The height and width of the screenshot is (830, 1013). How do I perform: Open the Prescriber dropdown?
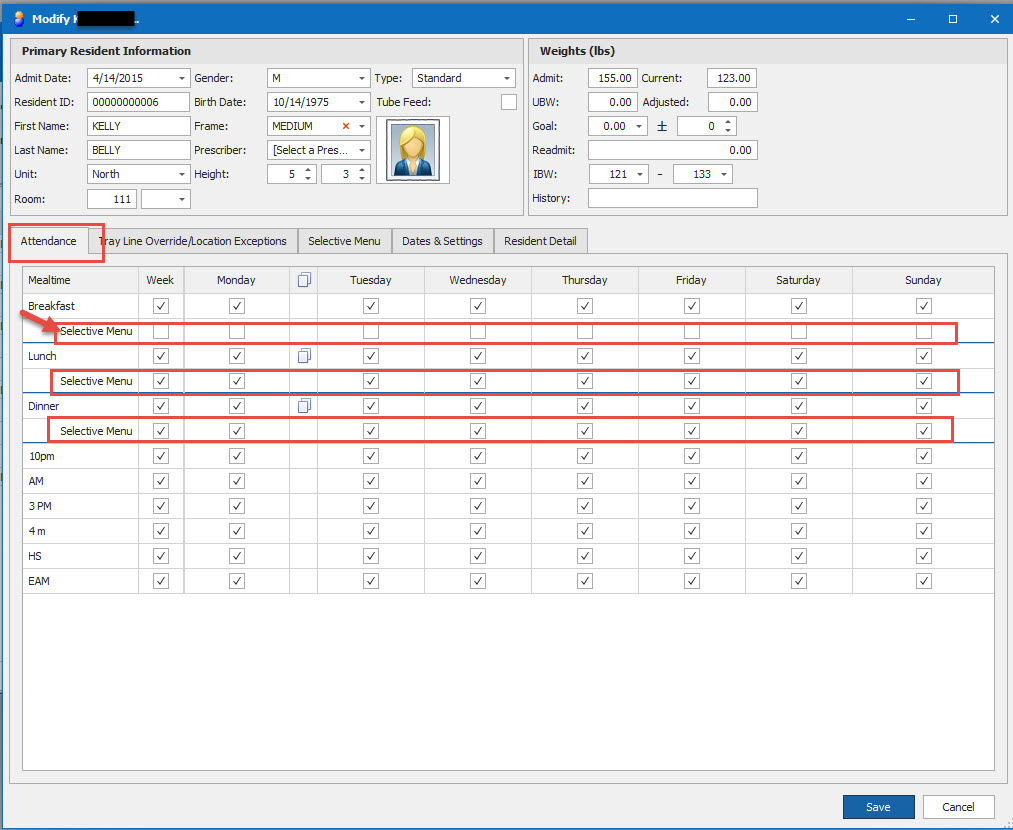coord(362,150)
